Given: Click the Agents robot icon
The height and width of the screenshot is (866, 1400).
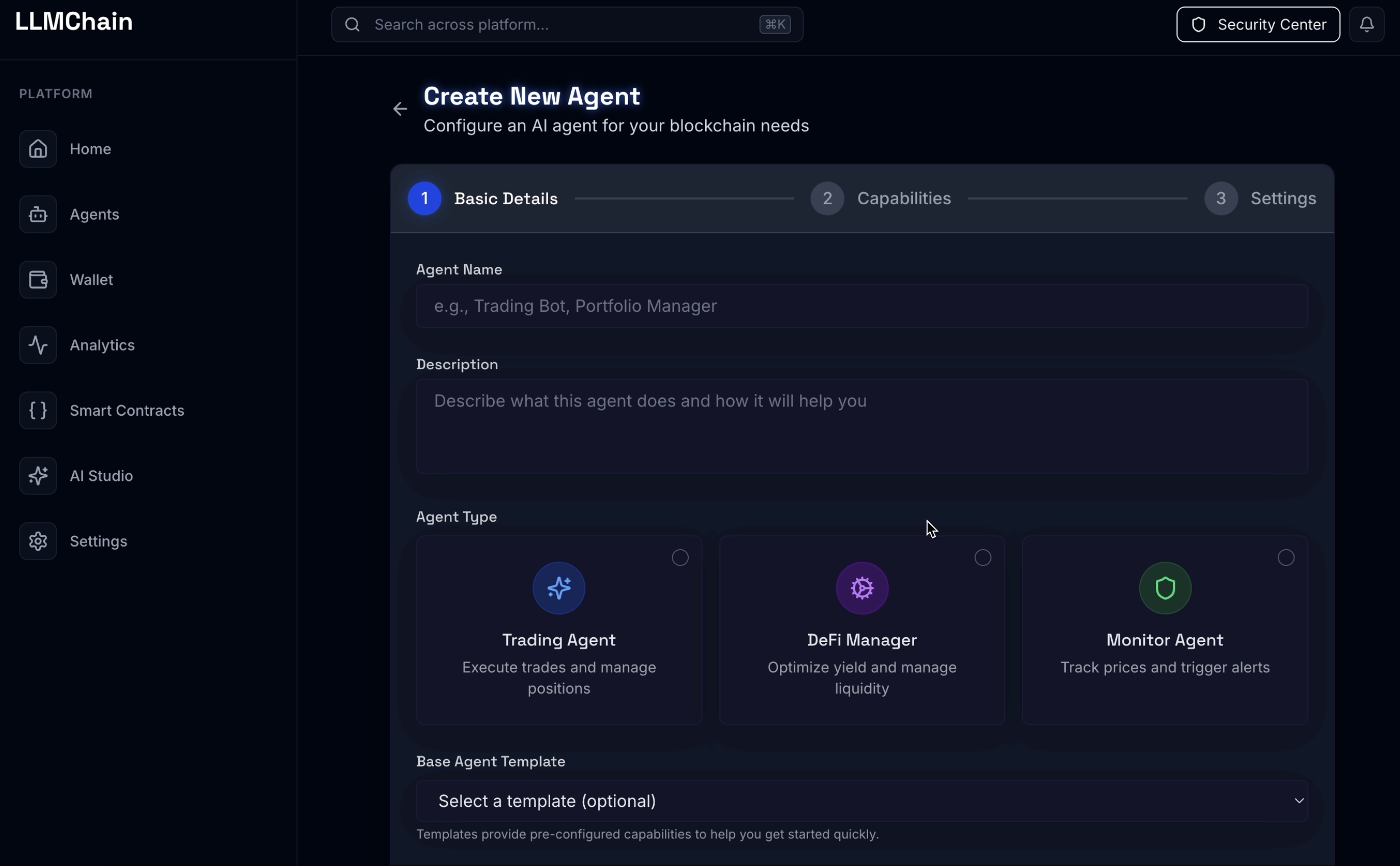Looking at the screenshot, I should coord(38,214).
